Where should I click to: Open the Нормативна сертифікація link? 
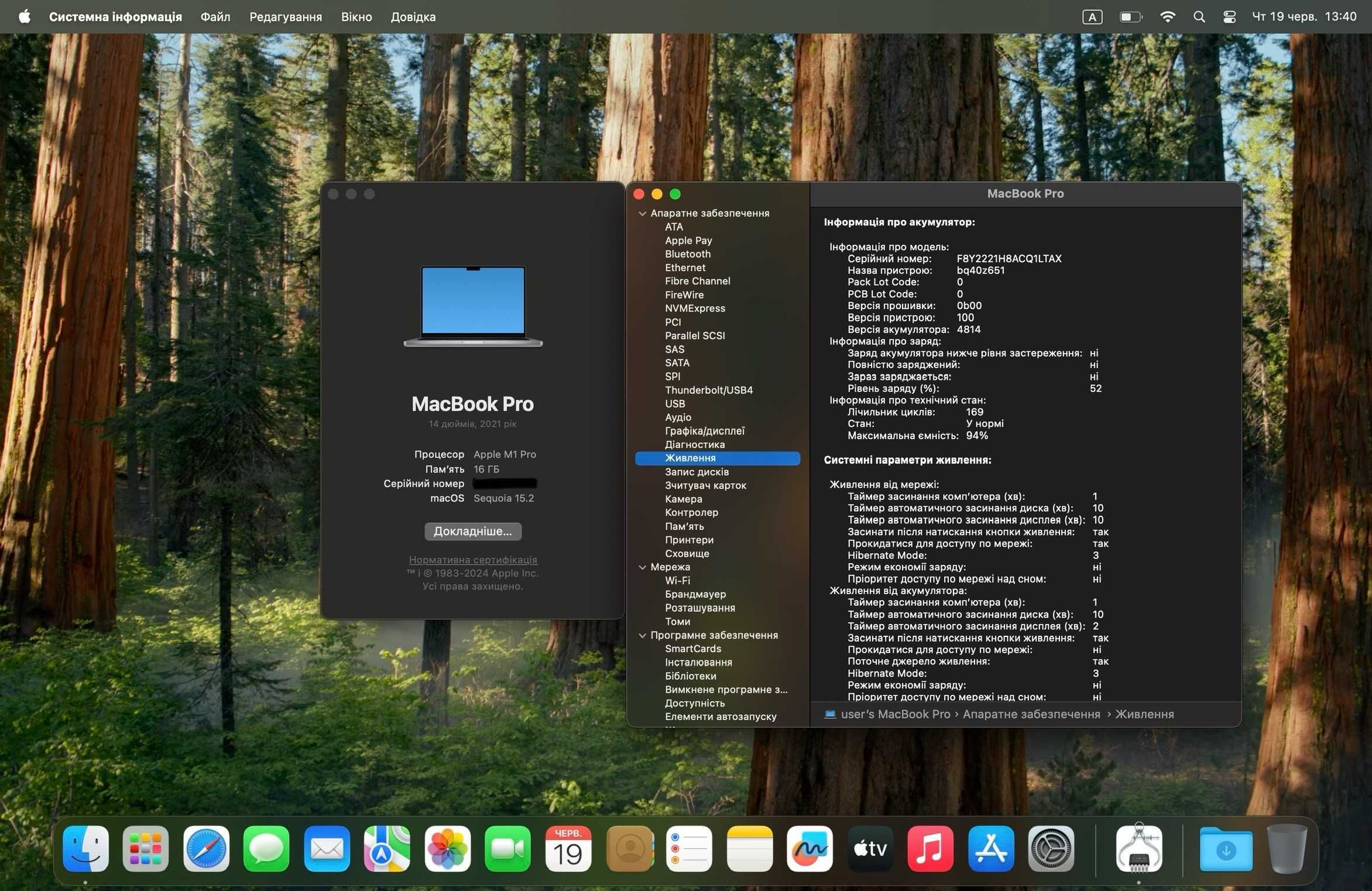(x=473, y=560)
